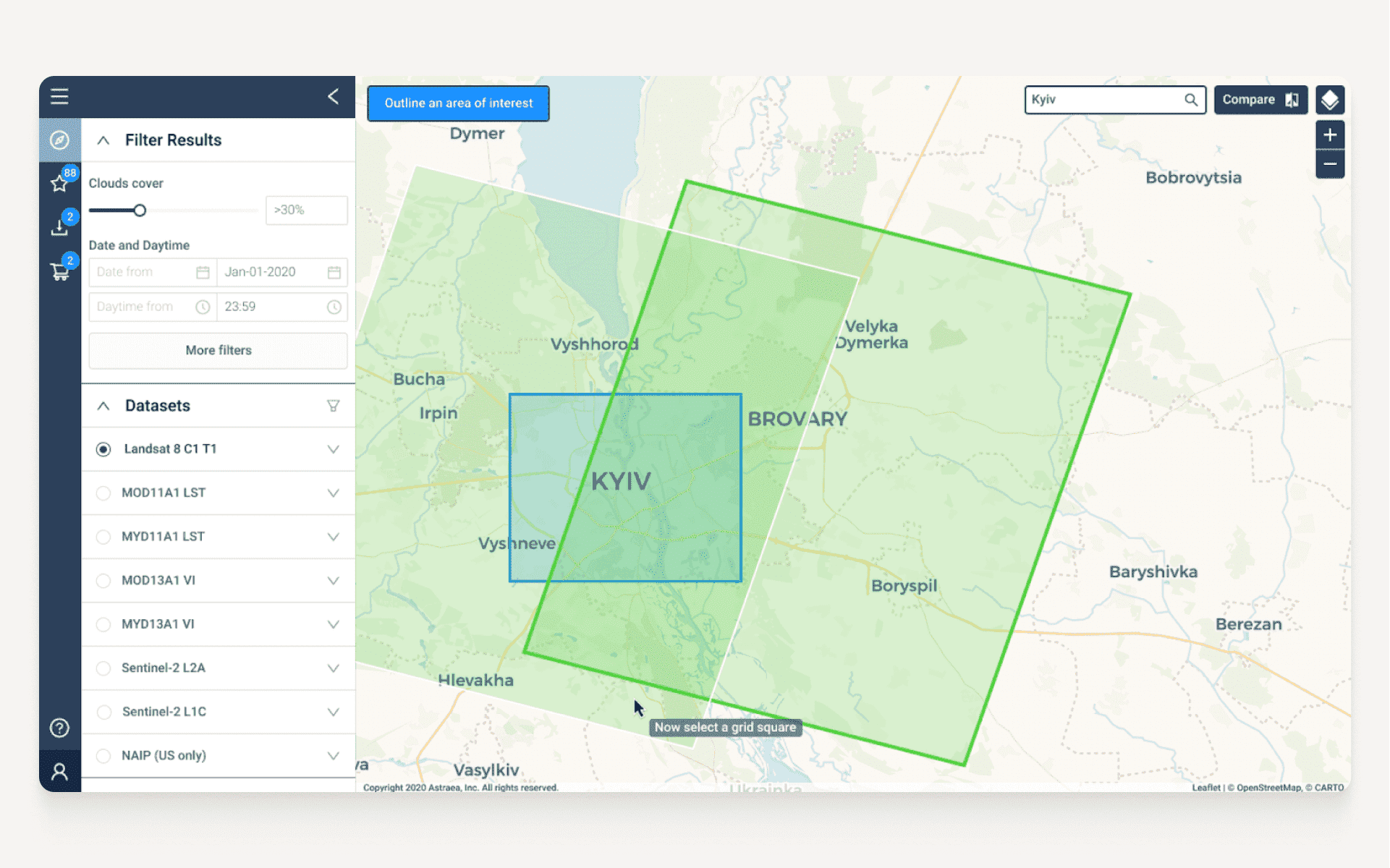This screenshot has width=1390, height=868.
Task: Open Compare mode
Action: (x=1260, y=100)
